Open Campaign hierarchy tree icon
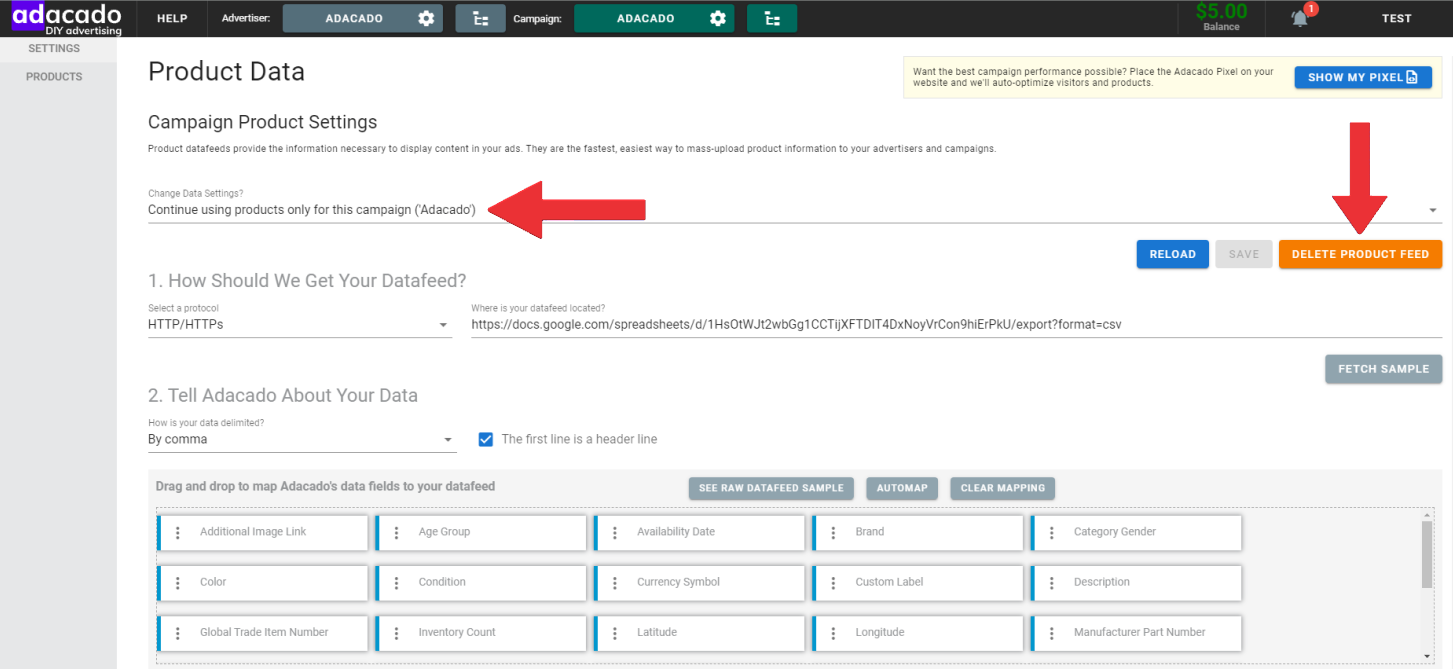The image size is (1453, 669). coord(772,18)
